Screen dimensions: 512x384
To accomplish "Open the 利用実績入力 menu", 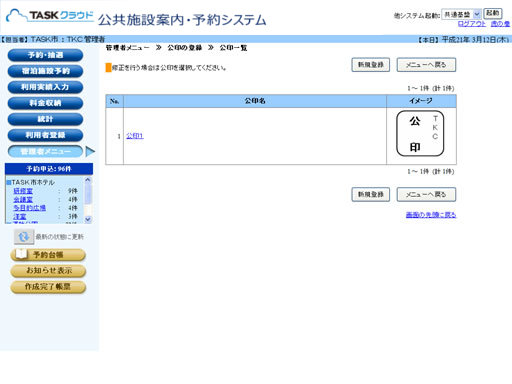I will pyautogui.click(x=45, y=87).
